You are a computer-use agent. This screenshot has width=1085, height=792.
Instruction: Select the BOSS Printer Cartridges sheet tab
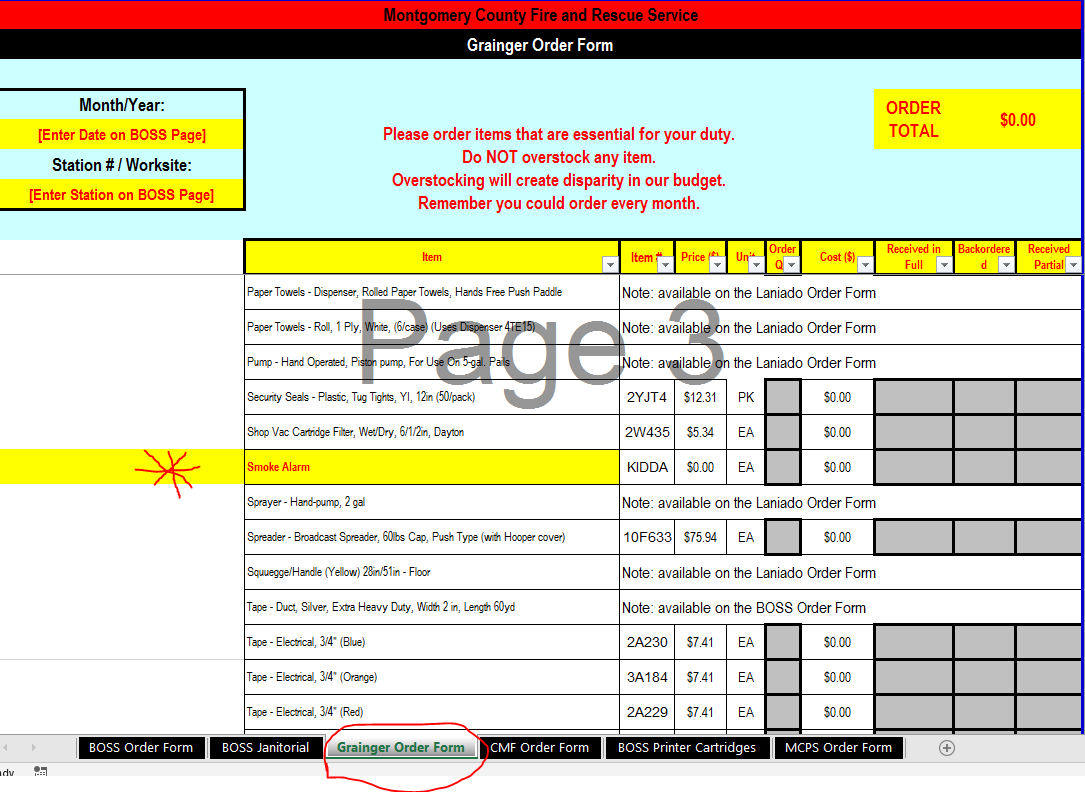(x=687, y=747)
